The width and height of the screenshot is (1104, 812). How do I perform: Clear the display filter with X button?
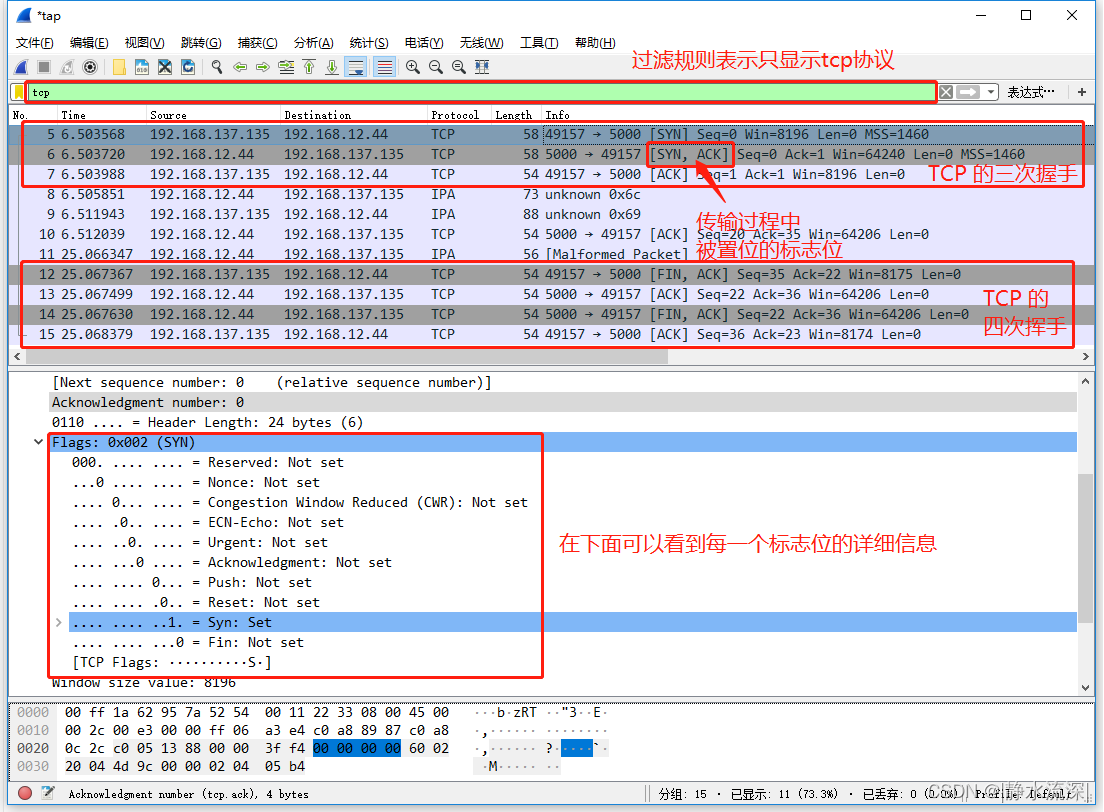[x=945, y=92]
